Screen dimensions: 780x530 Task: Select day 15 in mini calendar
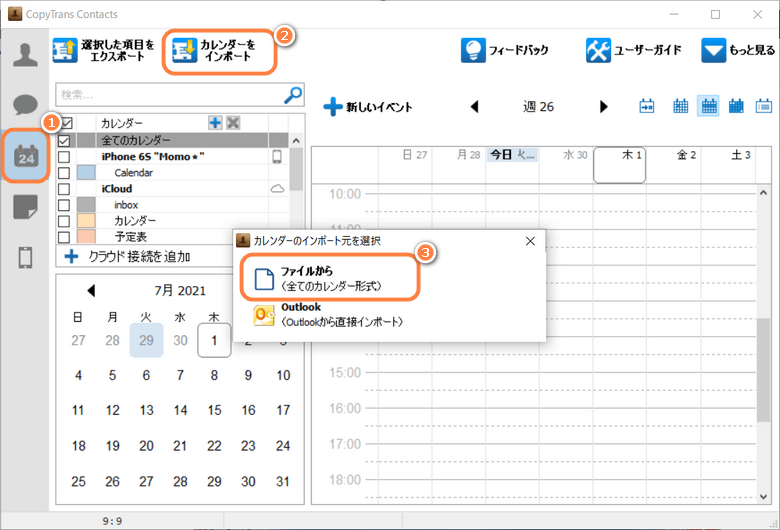click(x=214, y=411)
